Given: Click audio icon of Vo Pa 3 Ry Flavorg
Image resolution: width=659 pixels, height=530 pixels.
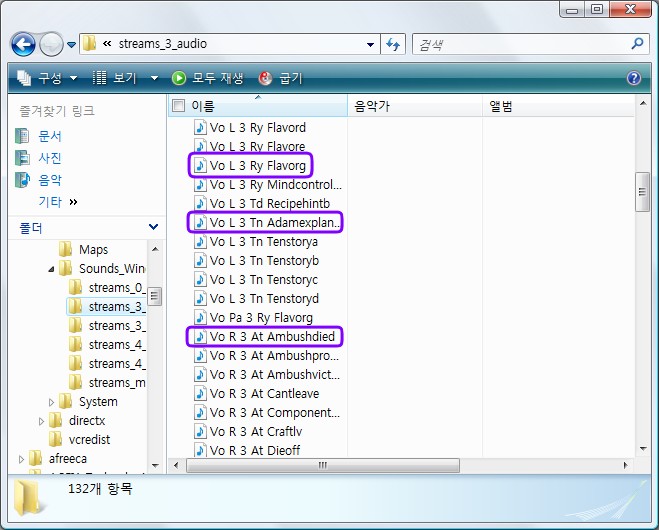Looking at the screenshot, I should (200, 318).
